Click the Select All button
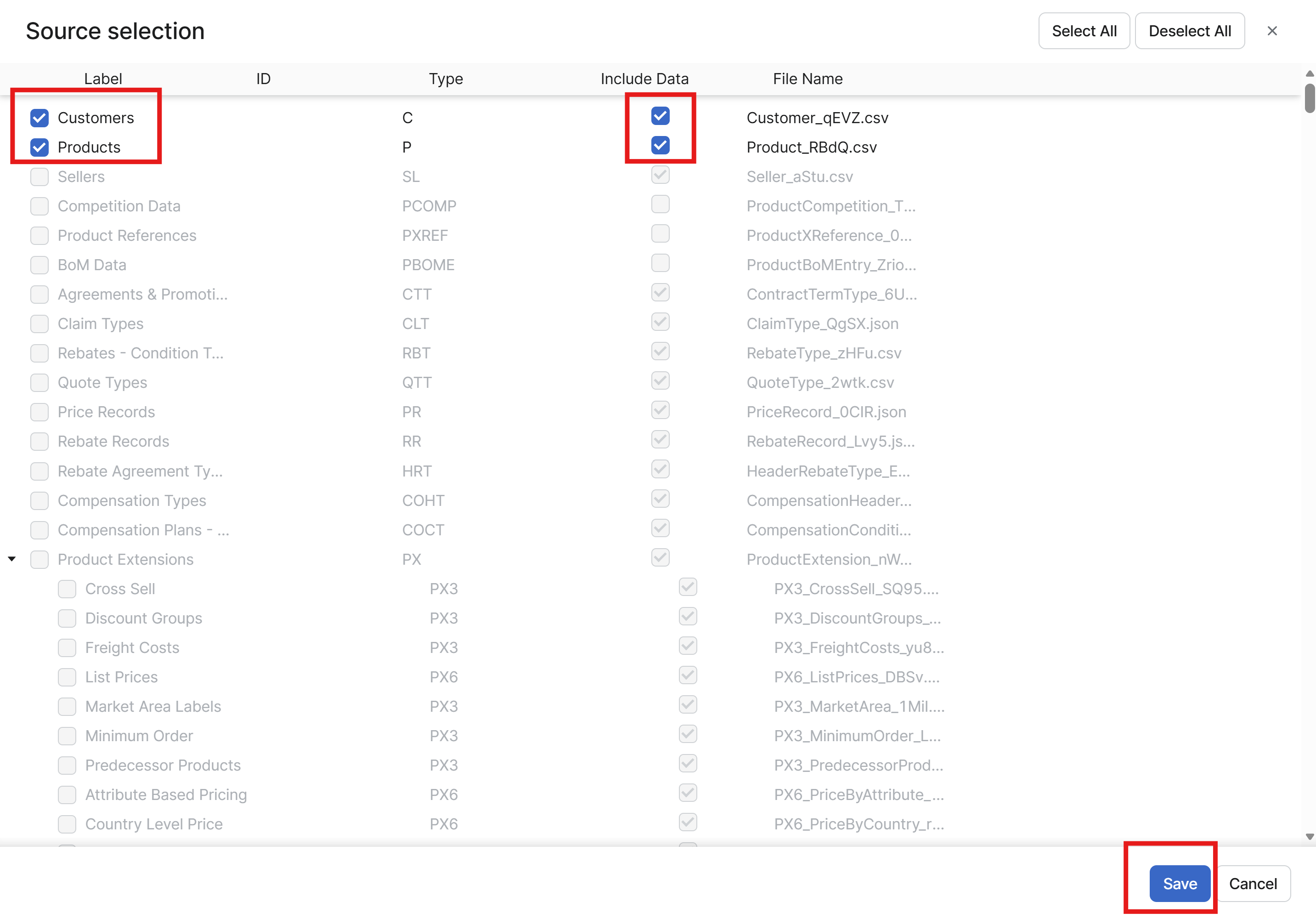Screen dimensions: 1316x919 tap(1083, 31)
